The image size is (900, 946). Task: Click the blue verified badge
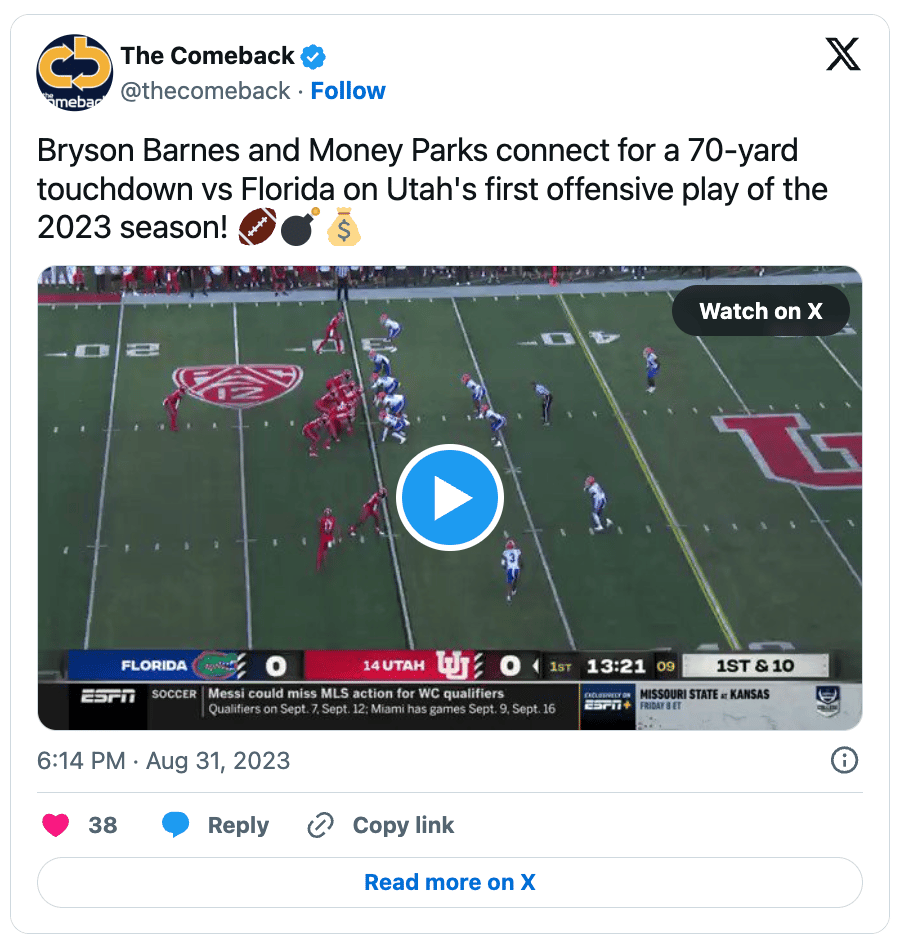[313, 57]
